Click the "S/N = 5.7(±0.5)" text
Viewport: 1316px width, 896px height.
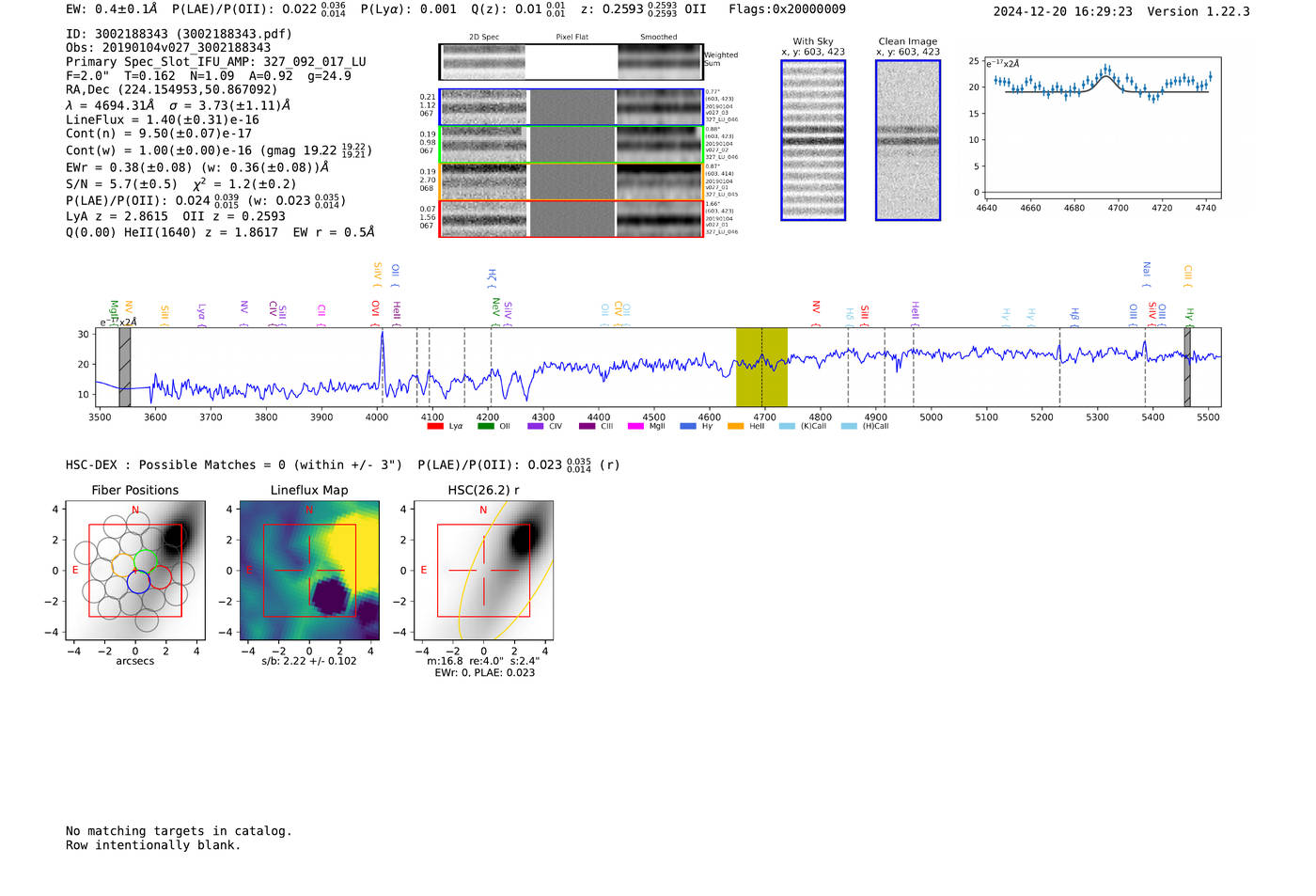coord(121,184)
